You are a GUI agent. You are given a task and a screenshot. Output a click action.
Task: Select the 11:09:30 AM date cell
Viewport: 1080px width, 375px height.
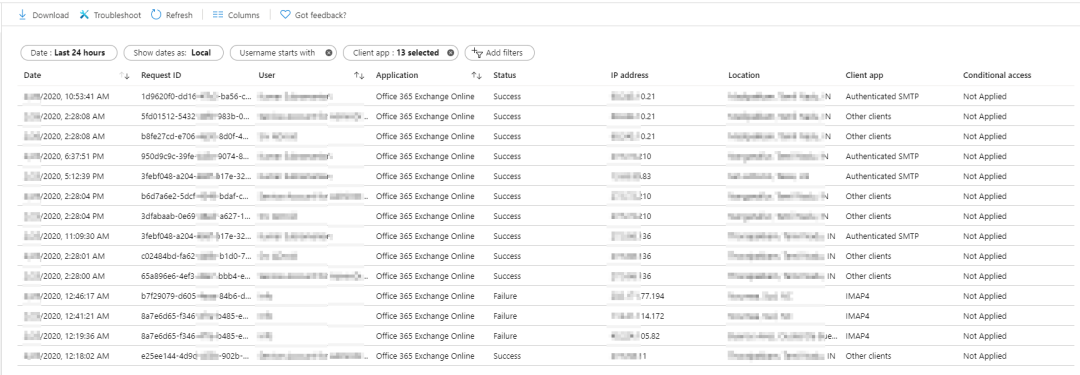66,236
